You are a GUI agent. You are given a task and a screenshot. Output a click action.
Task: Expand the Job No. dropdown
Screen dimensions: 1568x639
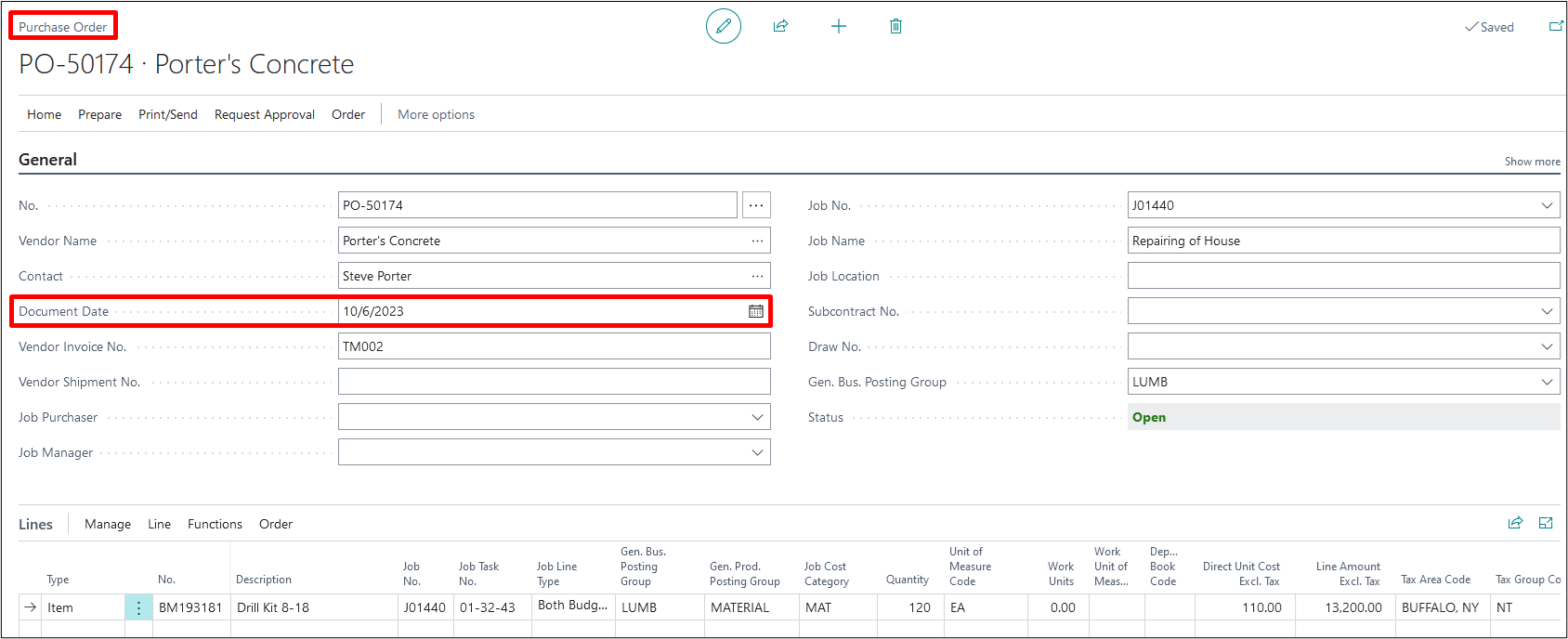(x=1547, y=205)
